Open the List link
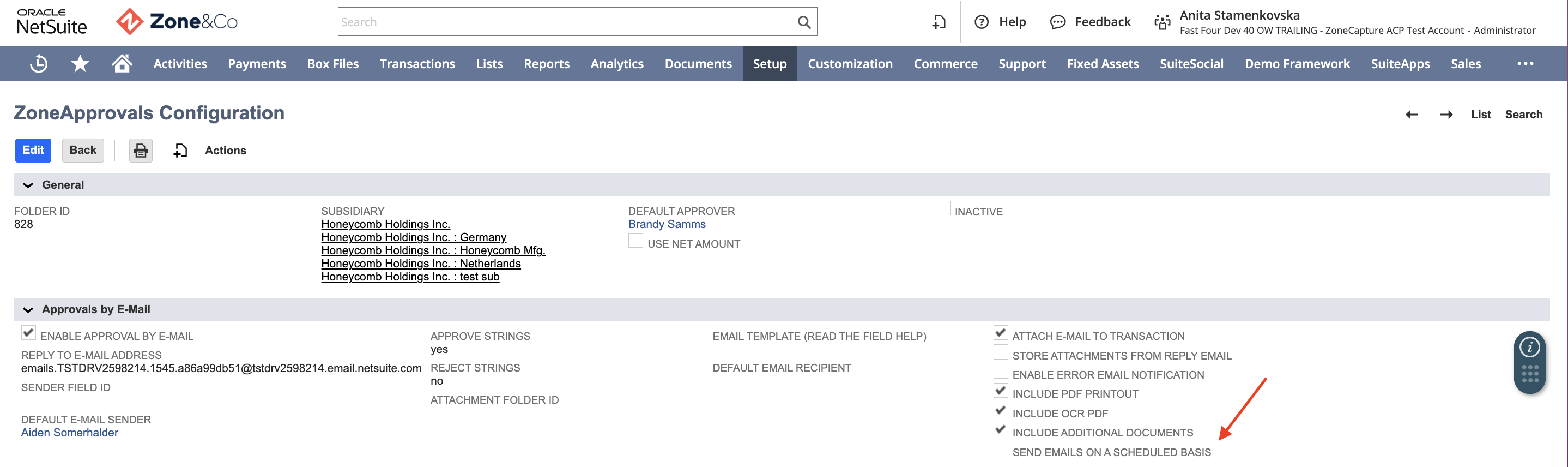 pos(1480,115)
